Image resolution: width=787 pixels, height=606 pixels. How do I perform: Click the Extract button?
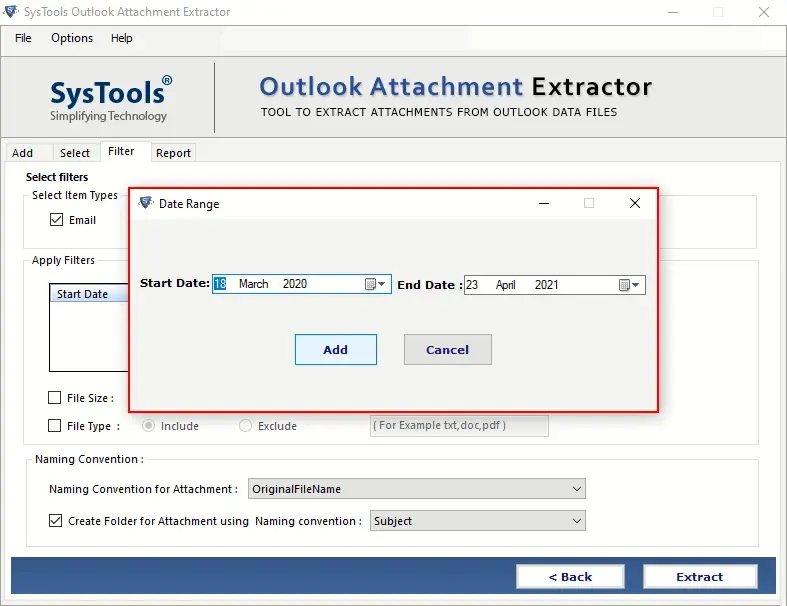[700, 577]
